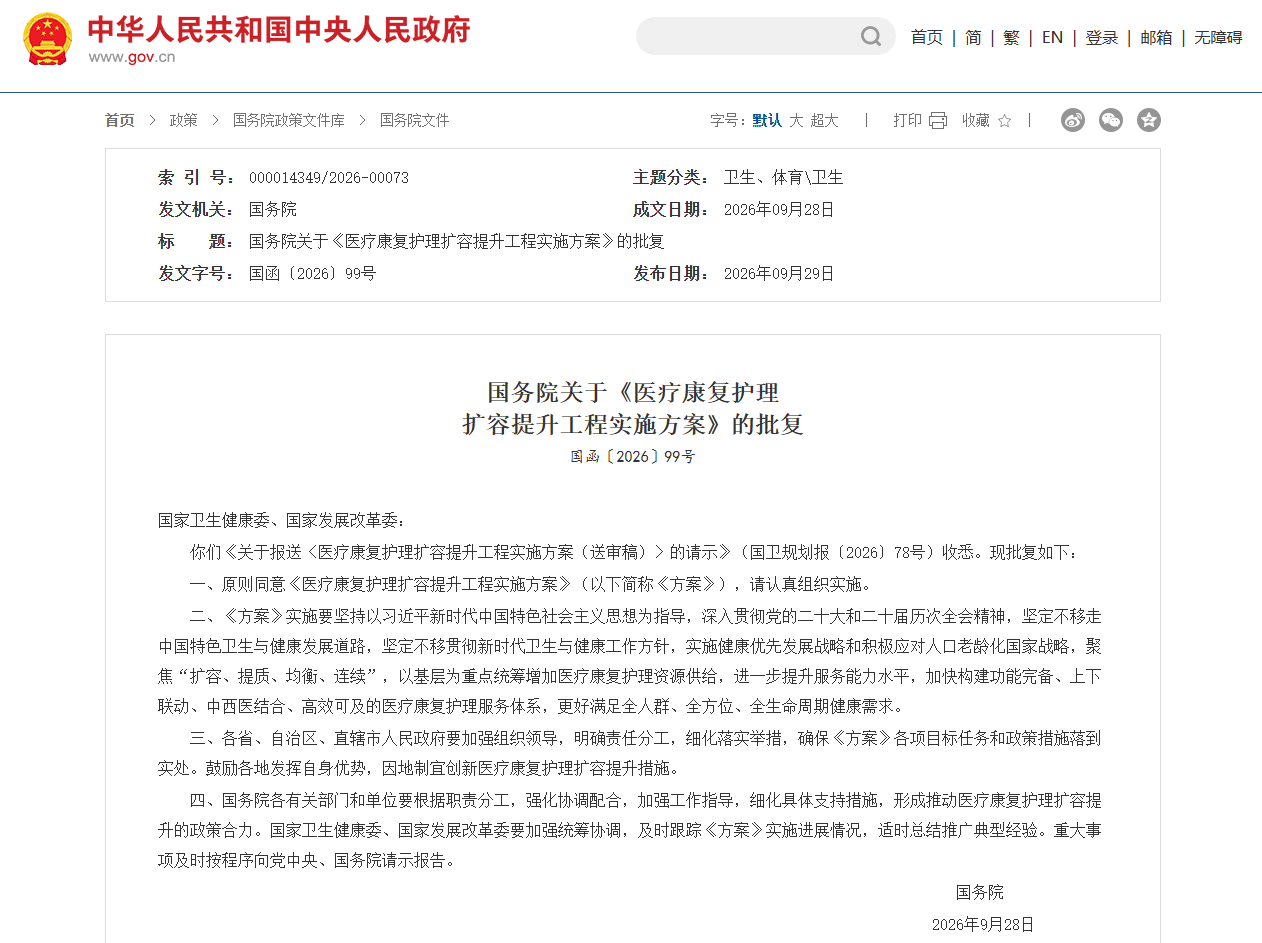Share the page via the Weibo icon

[1073, 120]
